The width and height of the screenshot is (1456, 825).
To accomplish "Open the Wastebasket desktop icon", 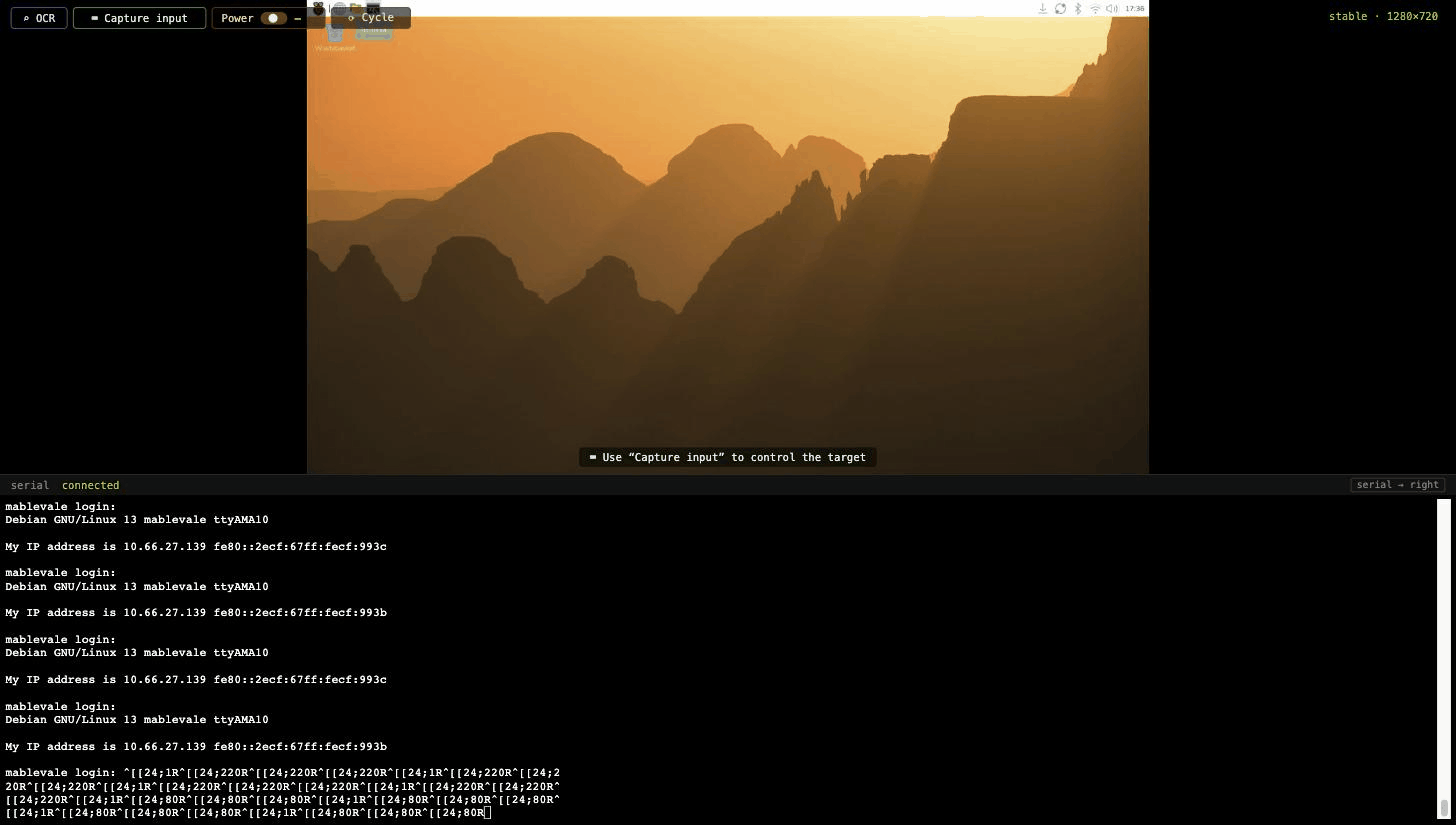I will tap(335, 38).
